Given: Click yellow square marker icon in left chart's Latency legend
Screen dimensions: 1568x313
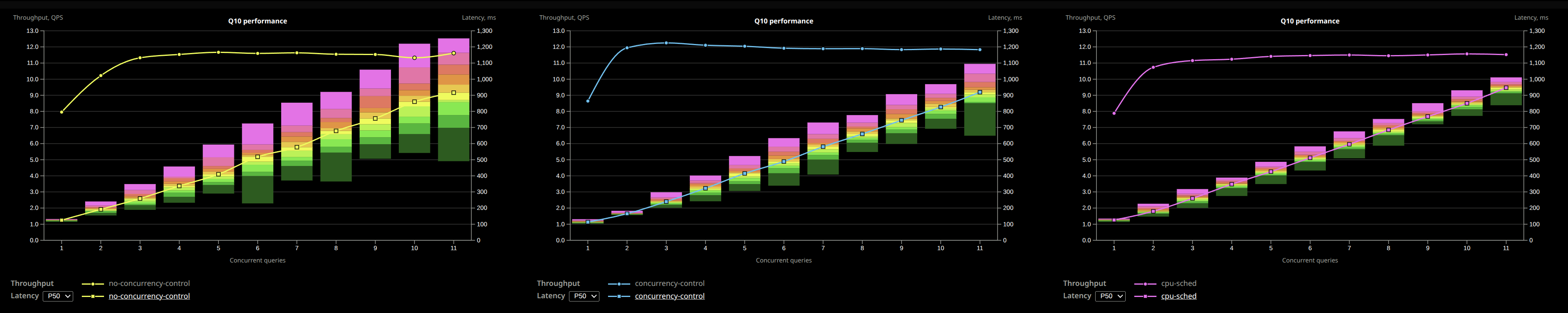Looking at the screenshot, I should (93, 297).
